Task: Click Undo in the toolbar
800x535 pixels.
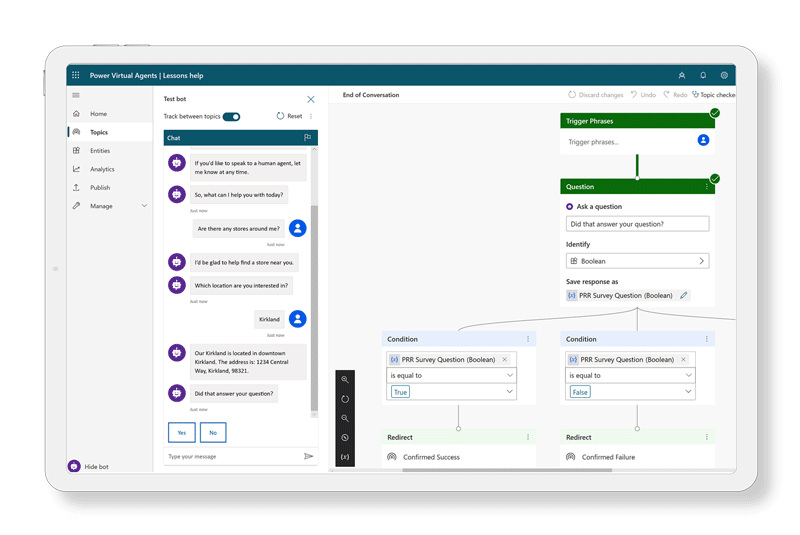Action: point(643,95)
